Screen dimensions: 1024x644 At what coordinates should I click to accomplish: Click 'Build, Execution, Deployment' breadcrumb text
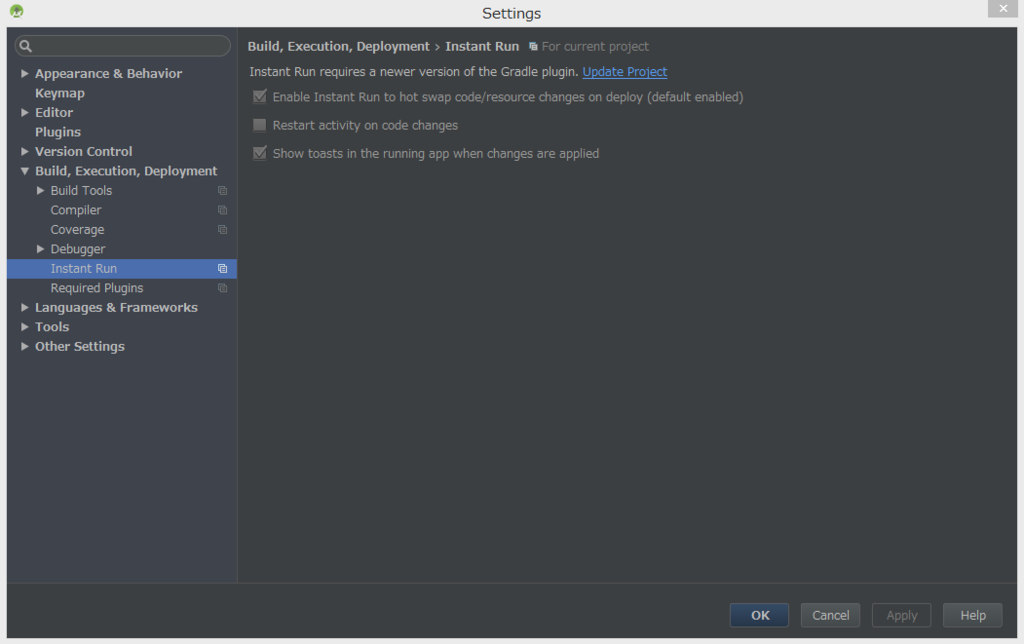tap(338, 46)
